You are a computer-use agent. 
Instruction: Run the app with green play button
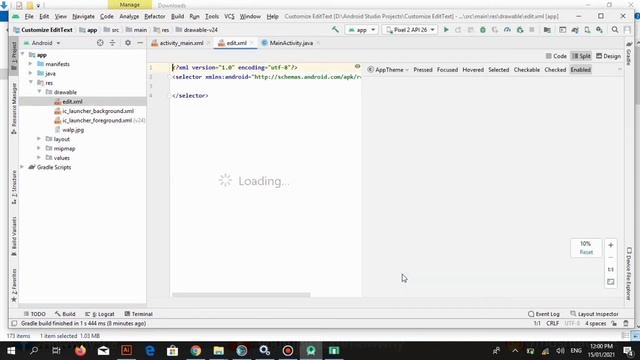[446, 29]
